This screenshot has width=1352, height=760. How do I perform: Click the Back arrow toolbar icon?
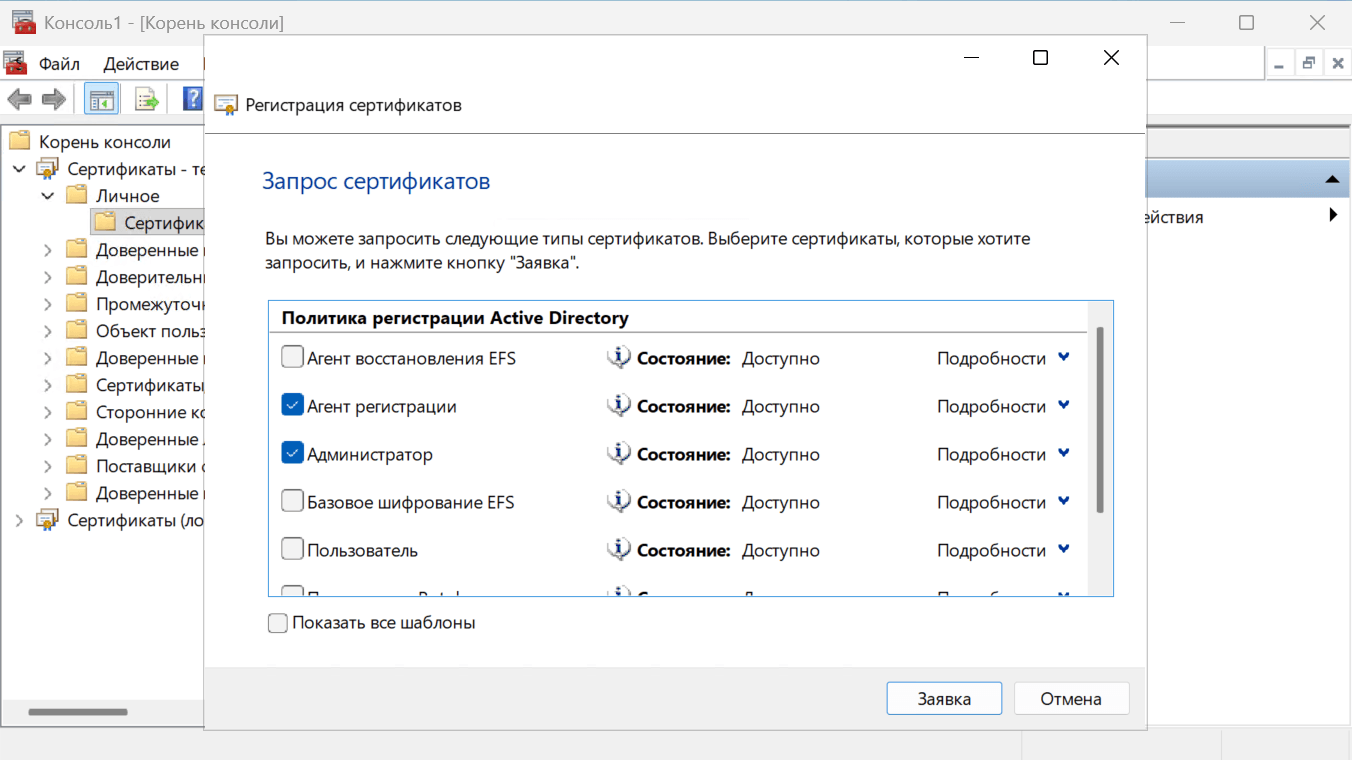point(19,99)
